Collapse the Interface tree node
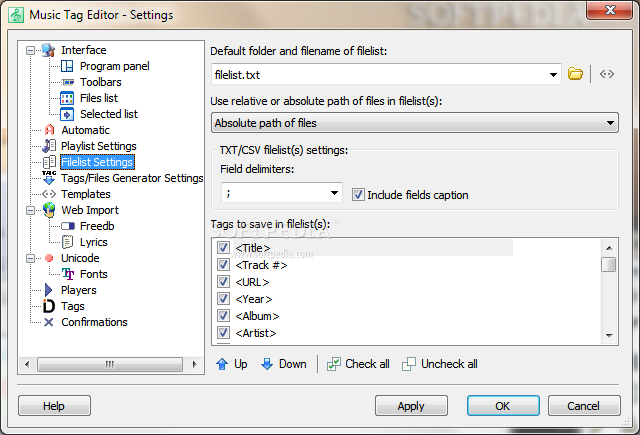Image resolution: width=640 pixels, height=435 pixels. click(30, 50)
